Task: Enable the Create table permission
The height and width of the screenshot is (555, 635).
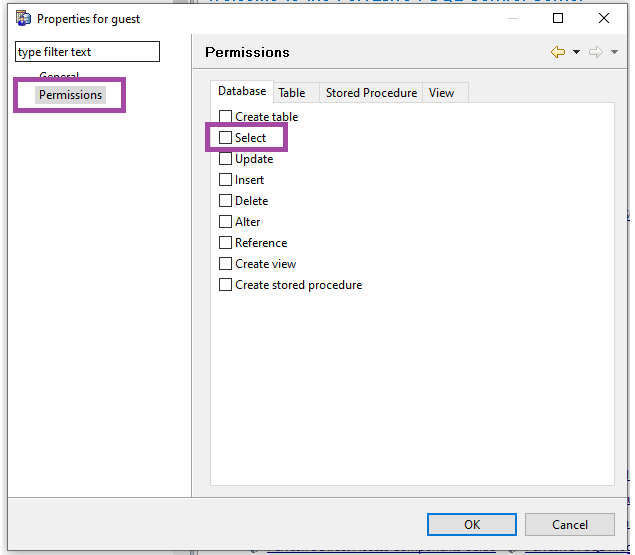Action: (226, 117)
